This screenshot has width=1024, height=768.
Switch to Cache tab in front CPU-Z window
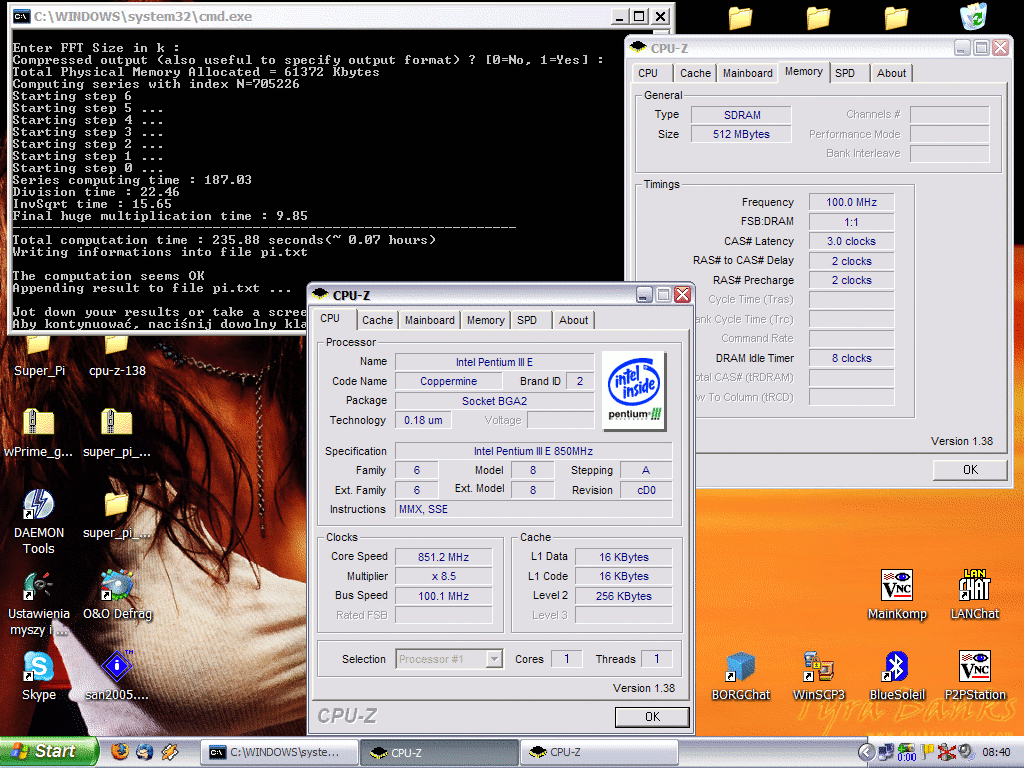377,320
